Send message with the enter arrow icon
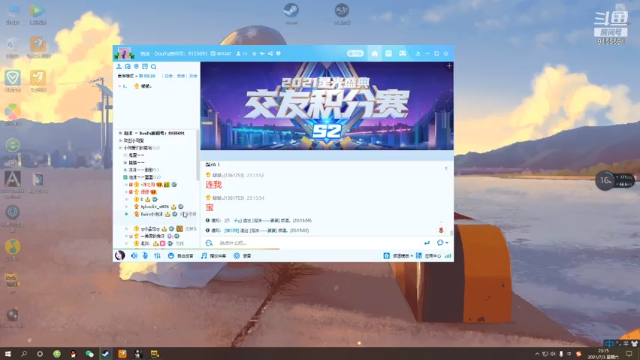Viewport: 640px width, 360px height. point(427,243)
